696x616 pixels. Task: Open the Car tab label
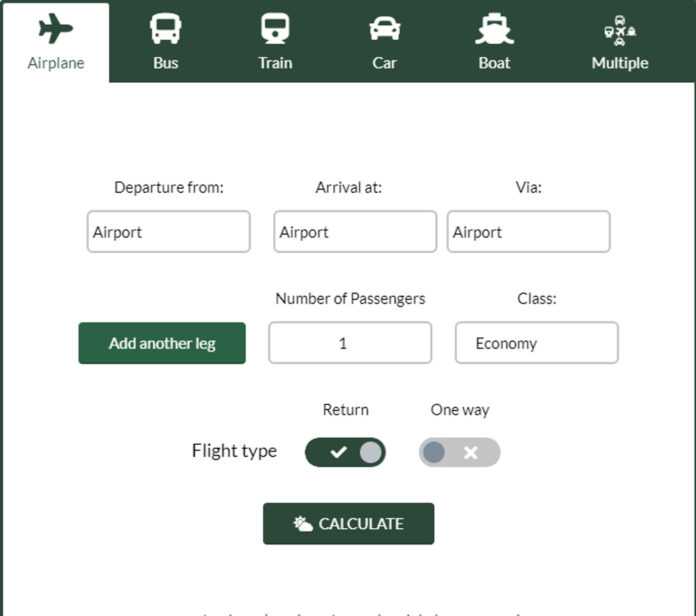point(384,63)
